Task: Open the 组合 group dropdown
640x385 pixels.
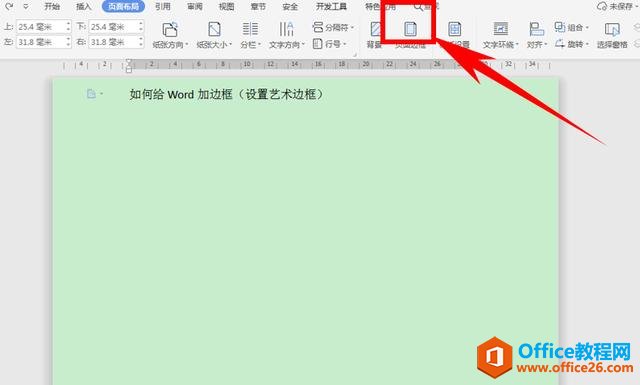Action: [572, 27]
